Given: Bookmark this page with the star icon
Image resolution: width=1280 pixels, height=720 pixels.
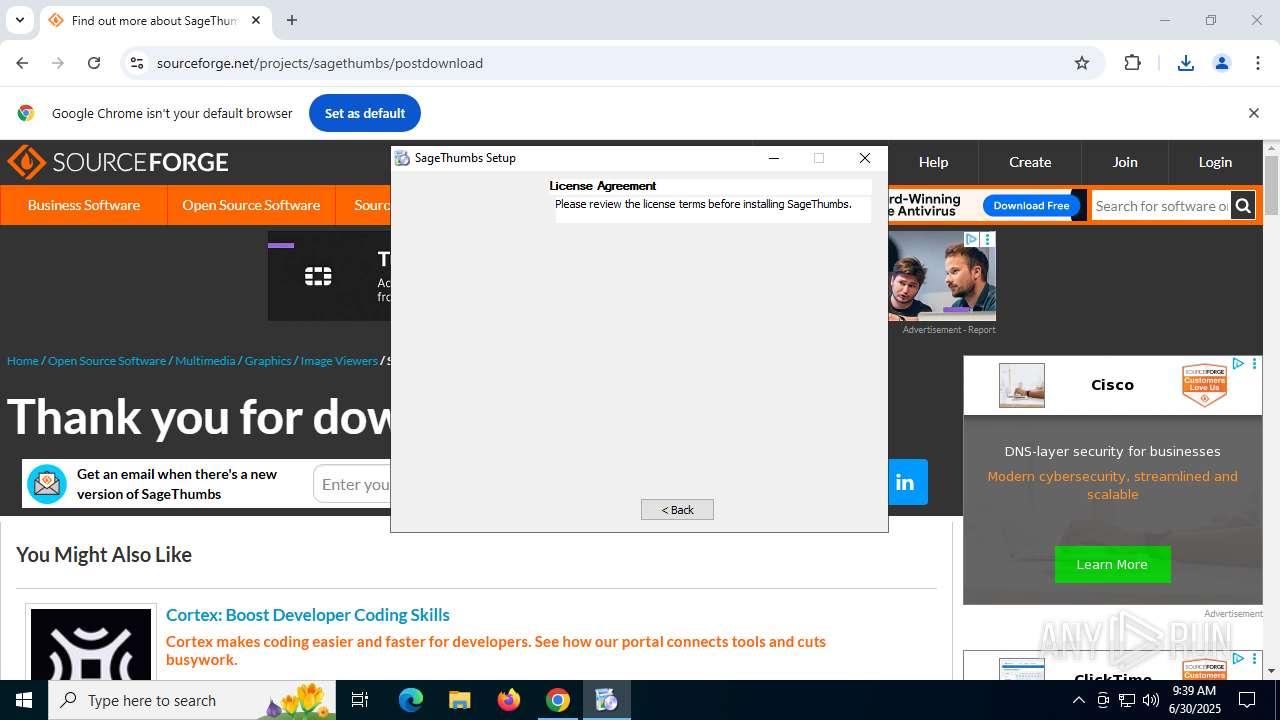Looking at the screenshot, I should pyautogui.click(x=1082, y=63).
